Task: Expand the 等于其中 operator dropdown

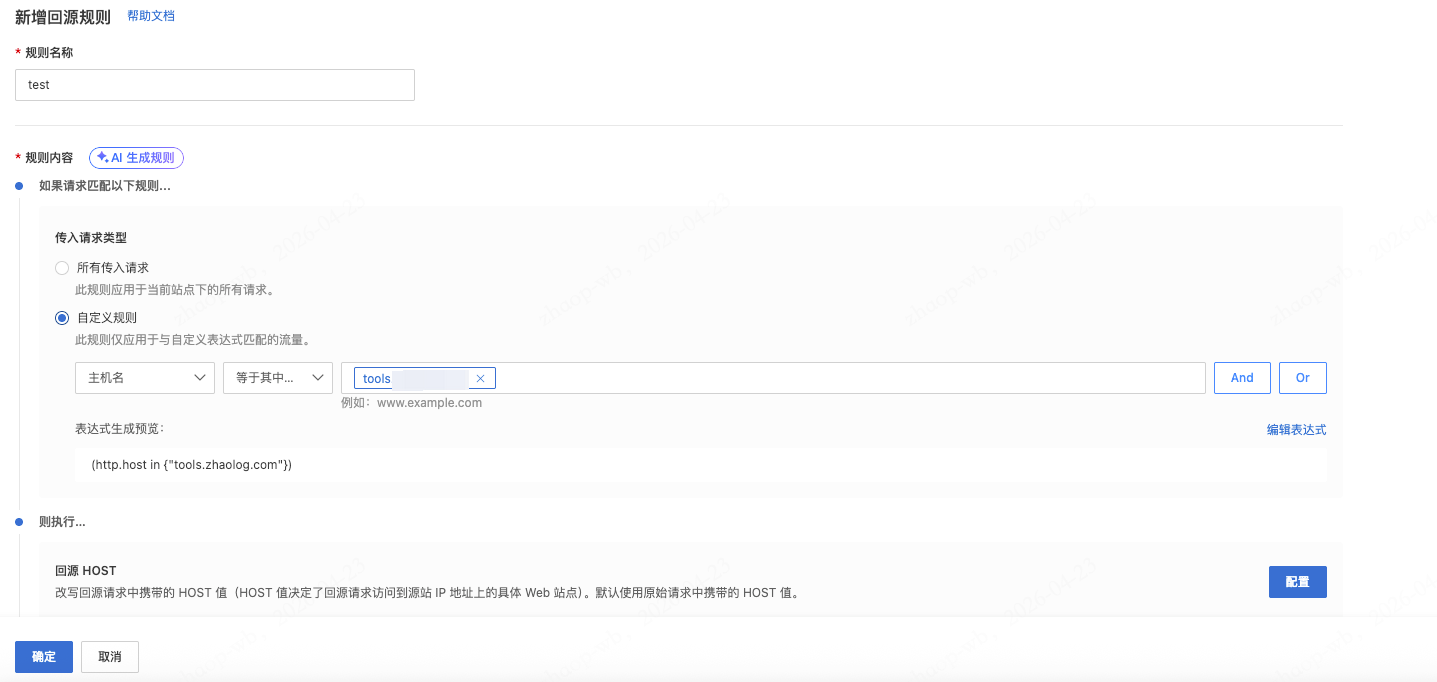Action: [277, 378]
